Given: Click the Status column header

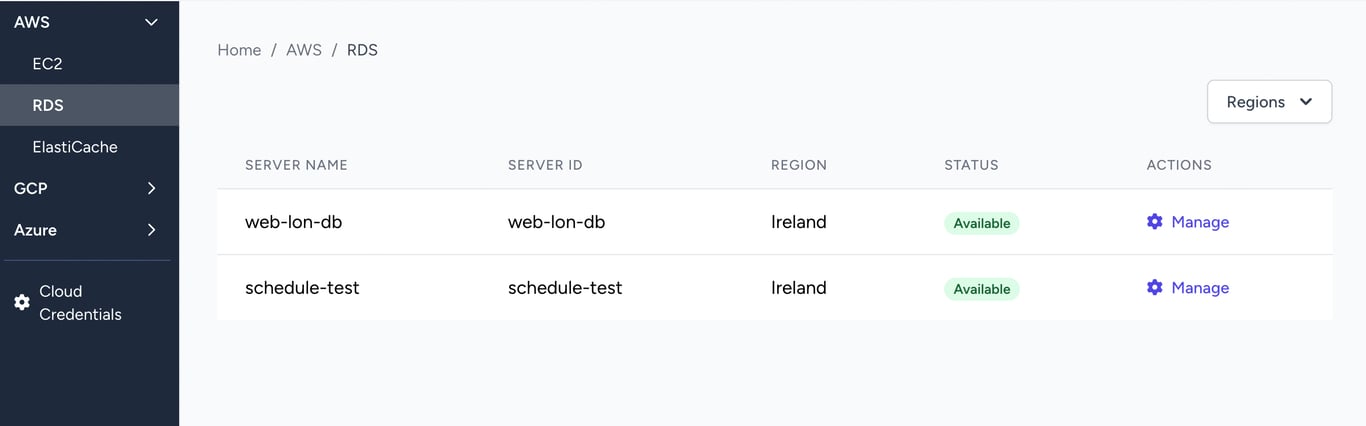Looking at the screenshot, I should point(971,165).
